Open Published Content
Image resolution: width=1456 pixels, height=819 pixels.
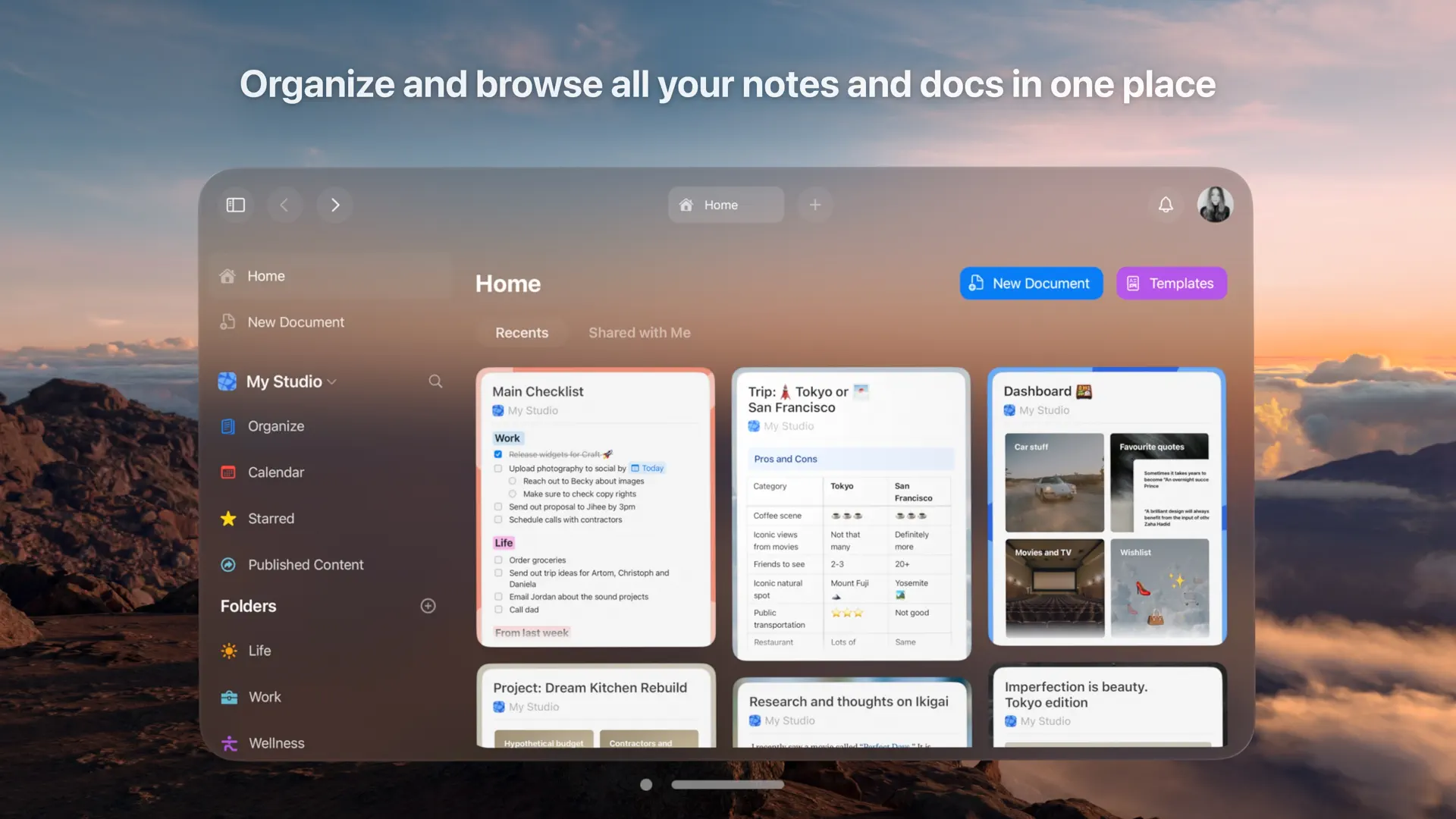click(x=305, y=564)
